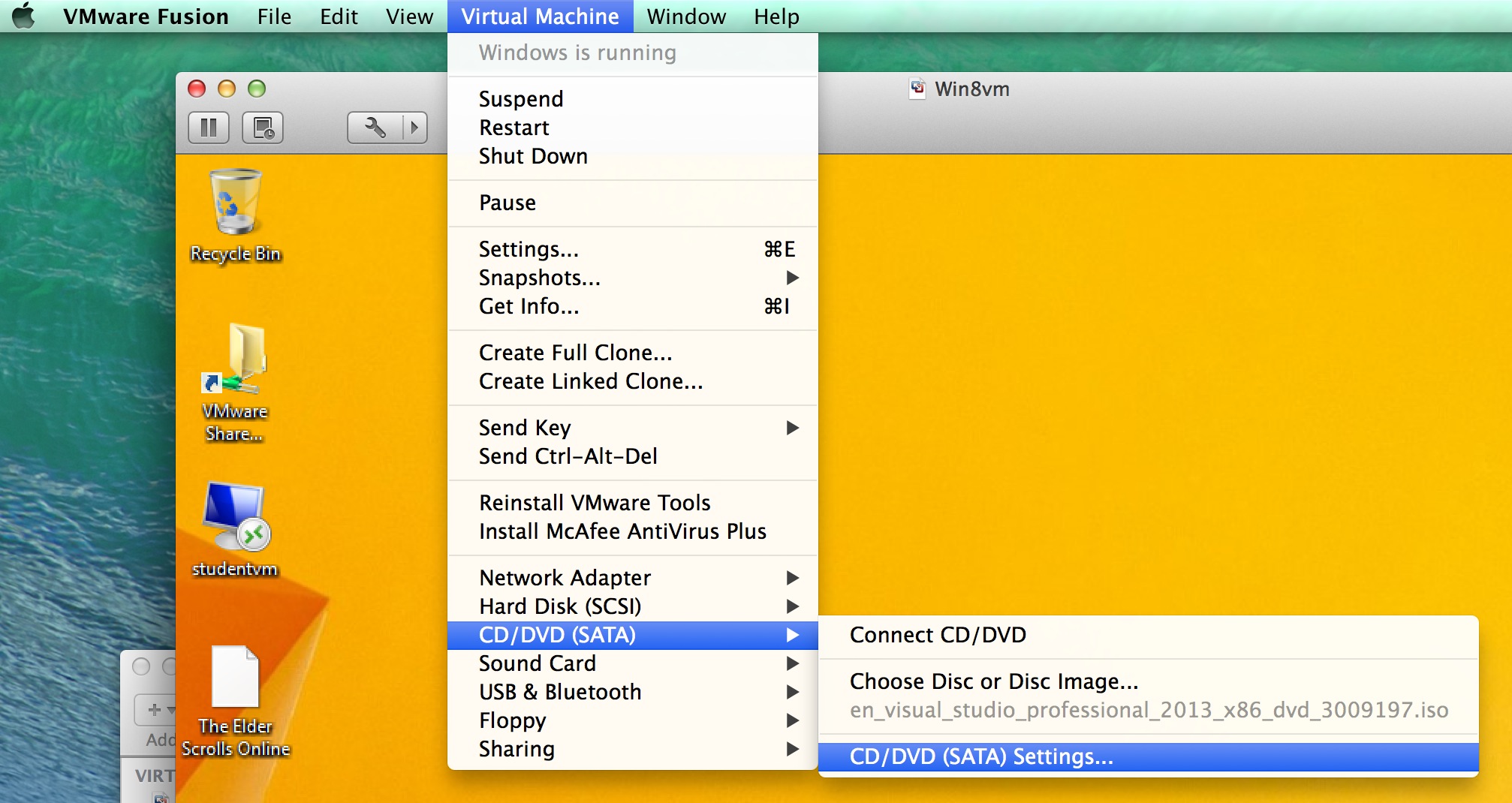Toggle Connect CD/DVD in the submenu

pos(937,635)
